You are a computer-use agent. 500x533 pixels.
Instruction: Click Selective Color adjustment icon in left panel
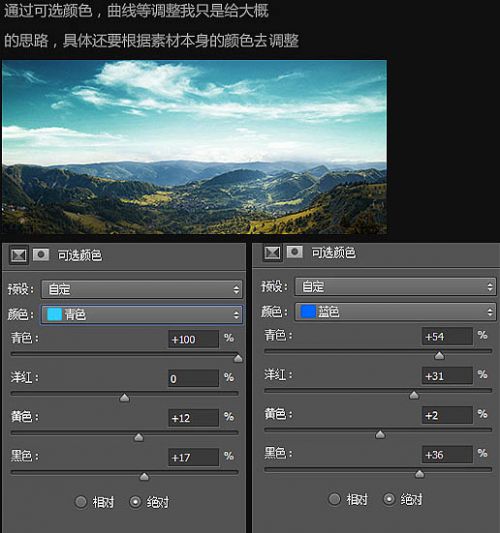tap(18, 255)
